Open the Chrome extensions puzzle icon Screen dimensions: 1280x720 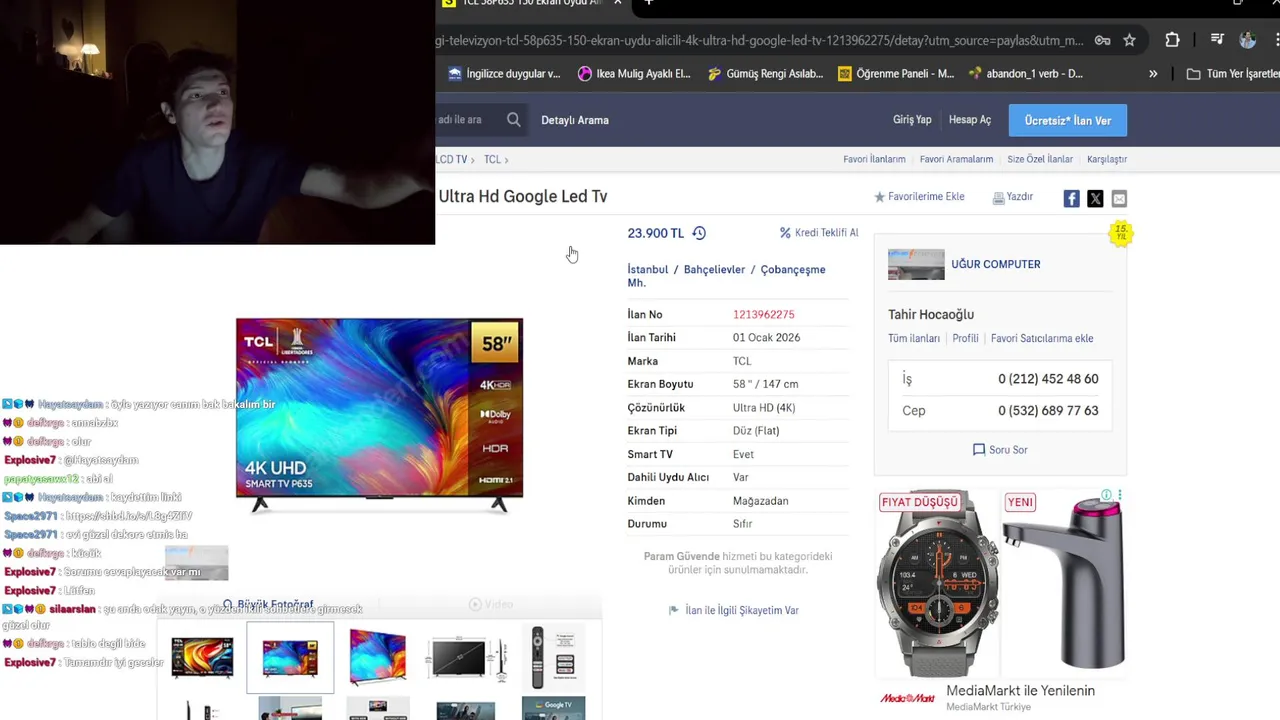(x=1172, y=40)
